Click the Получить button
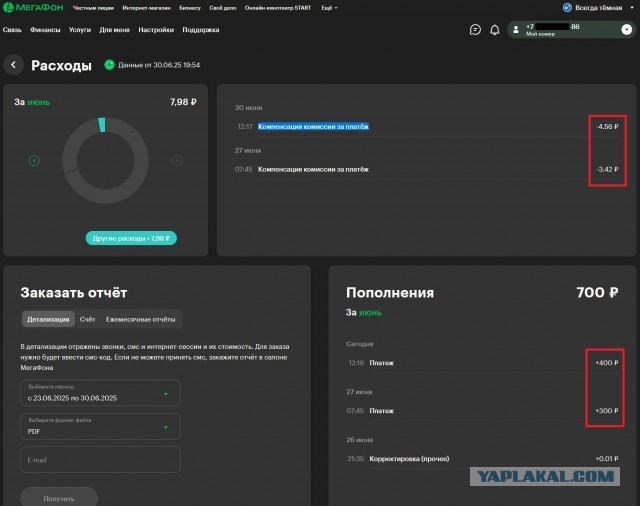Screen dimensions: 640x506 [59, 498]
